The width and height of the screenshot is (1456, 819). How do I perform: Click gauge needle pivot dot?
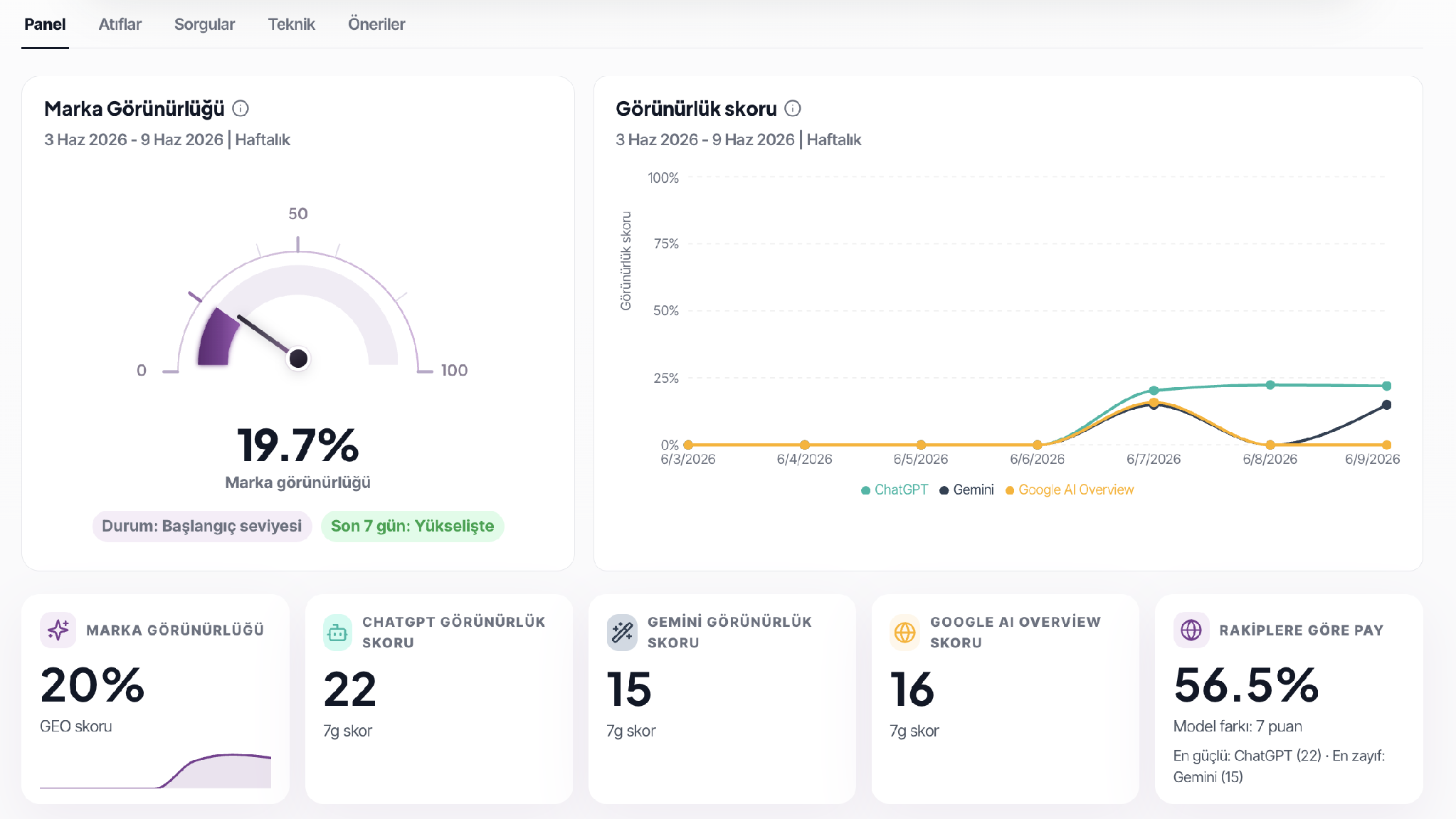pos(298,359)
